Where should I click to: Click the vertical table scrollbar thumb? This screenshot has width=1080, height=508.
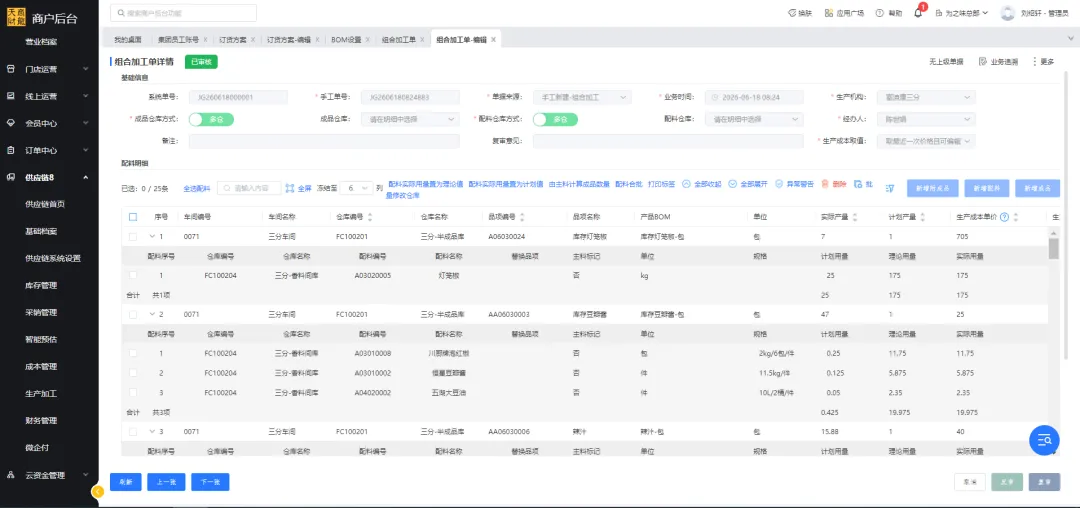(1053, 248)
